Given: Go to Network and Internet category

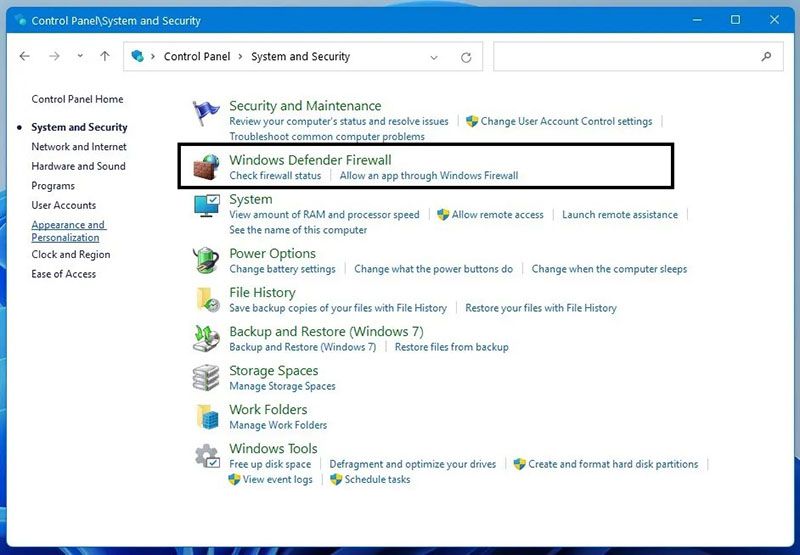Looking at the screenshot, I should point(79,147).
